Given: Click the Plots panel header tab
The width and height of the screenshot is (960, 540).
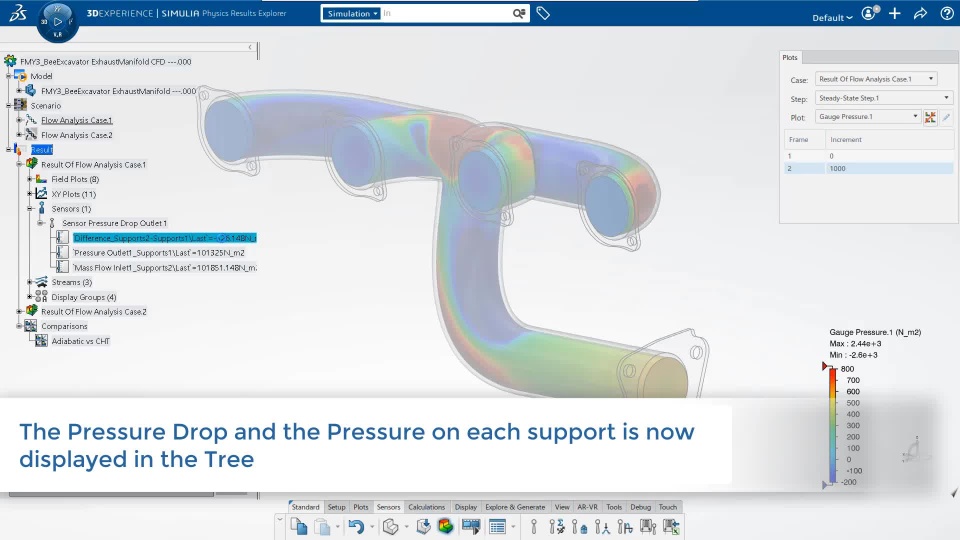Looking at the screenshot, I should 790,58.
